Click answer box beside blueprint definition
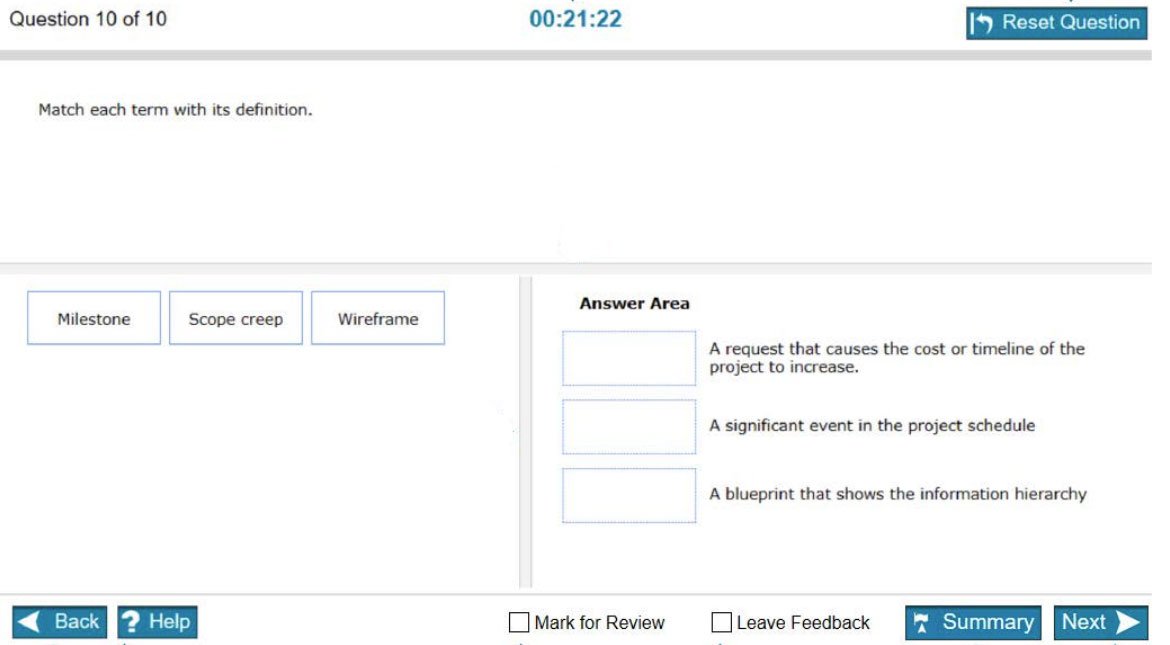 coord(629,496)
